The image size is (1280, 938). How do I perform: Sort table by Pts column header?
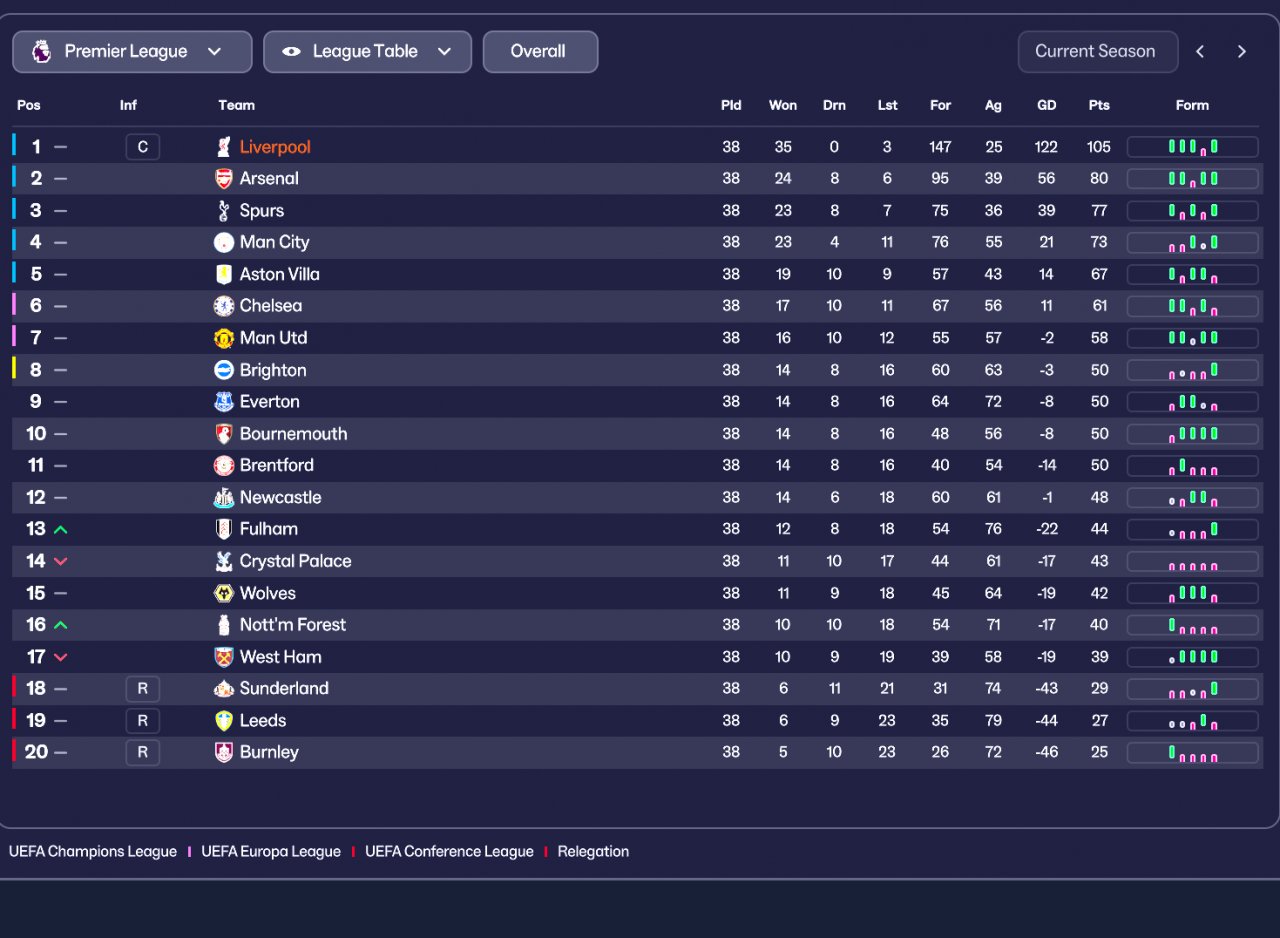(x=1099, y=105)
